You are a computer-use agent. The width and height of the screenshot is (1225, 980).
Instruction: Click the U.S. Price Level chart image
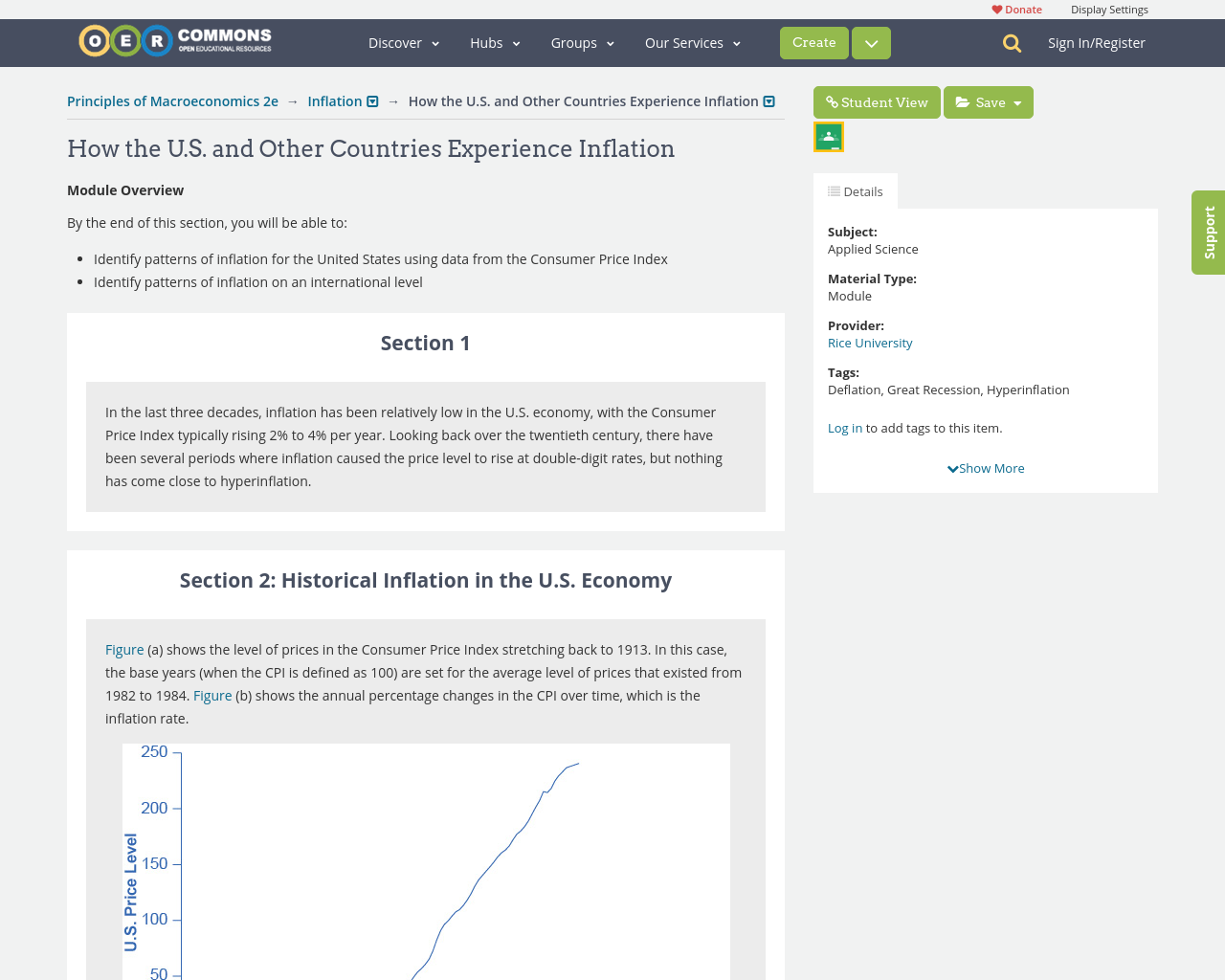[426, 861]
